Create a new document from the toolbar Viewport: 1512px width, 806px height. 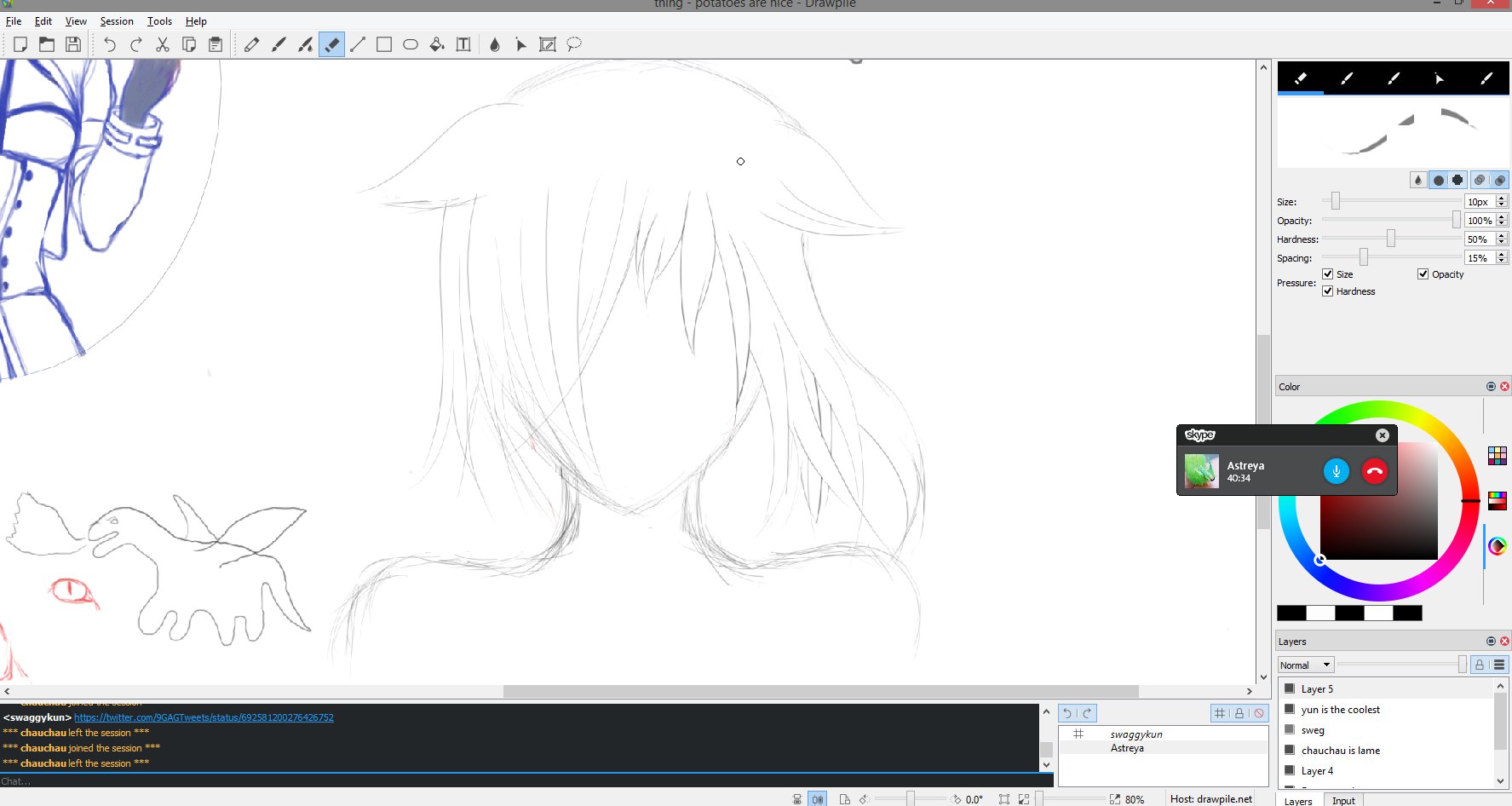point(20,44)
